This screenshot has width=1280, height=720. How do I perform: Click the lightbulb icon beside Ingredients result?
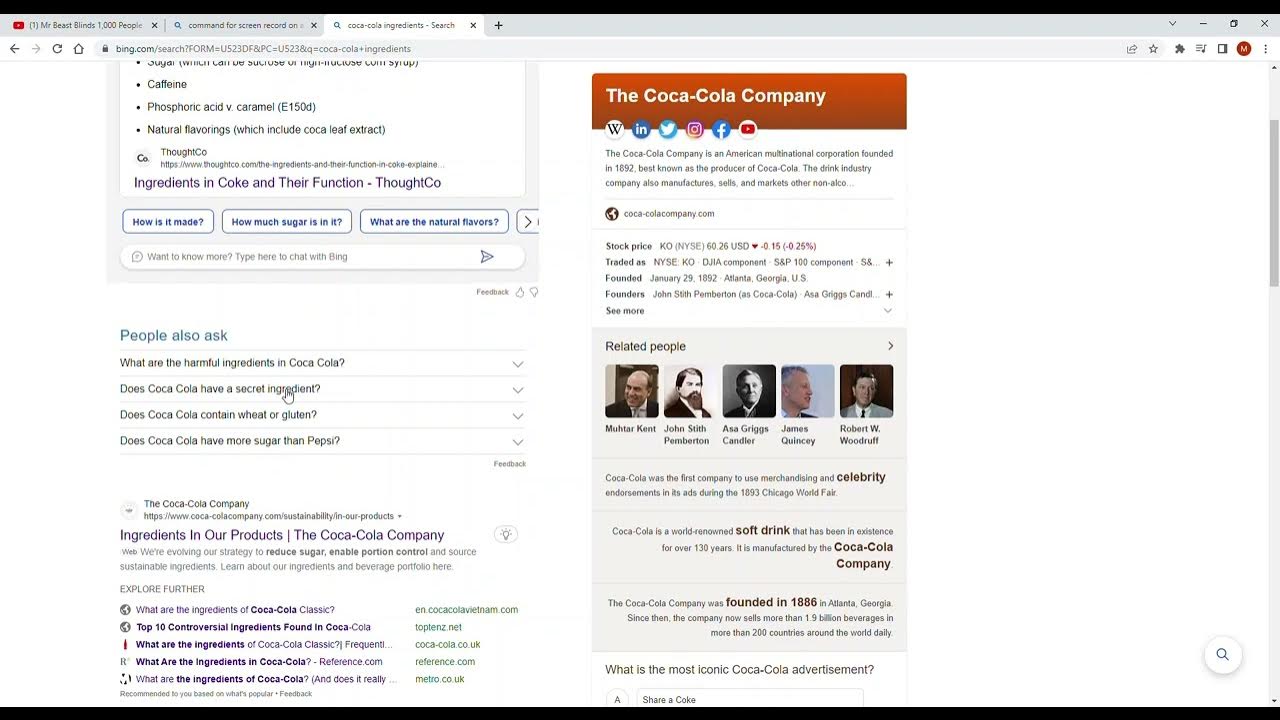point(506,535)
